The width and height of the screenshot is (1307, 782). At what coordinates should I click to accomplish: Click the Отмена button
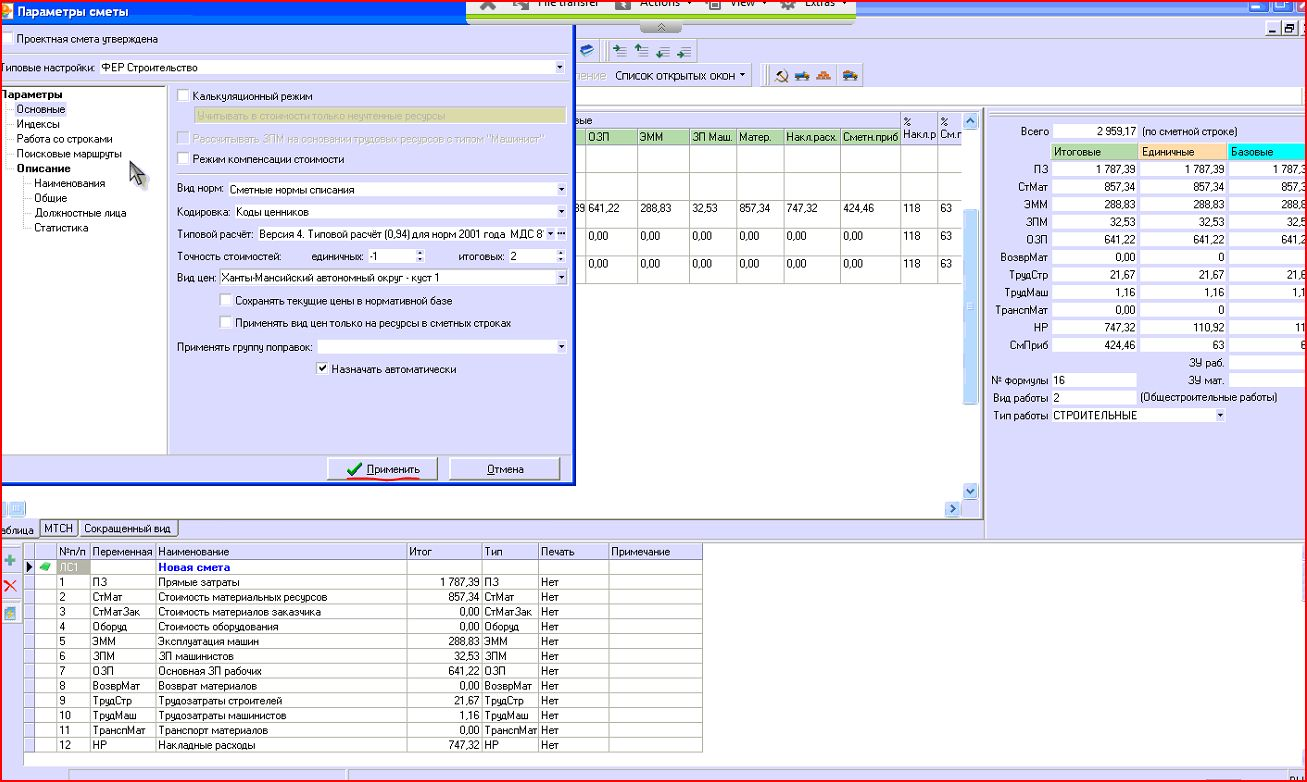(505, 469)
